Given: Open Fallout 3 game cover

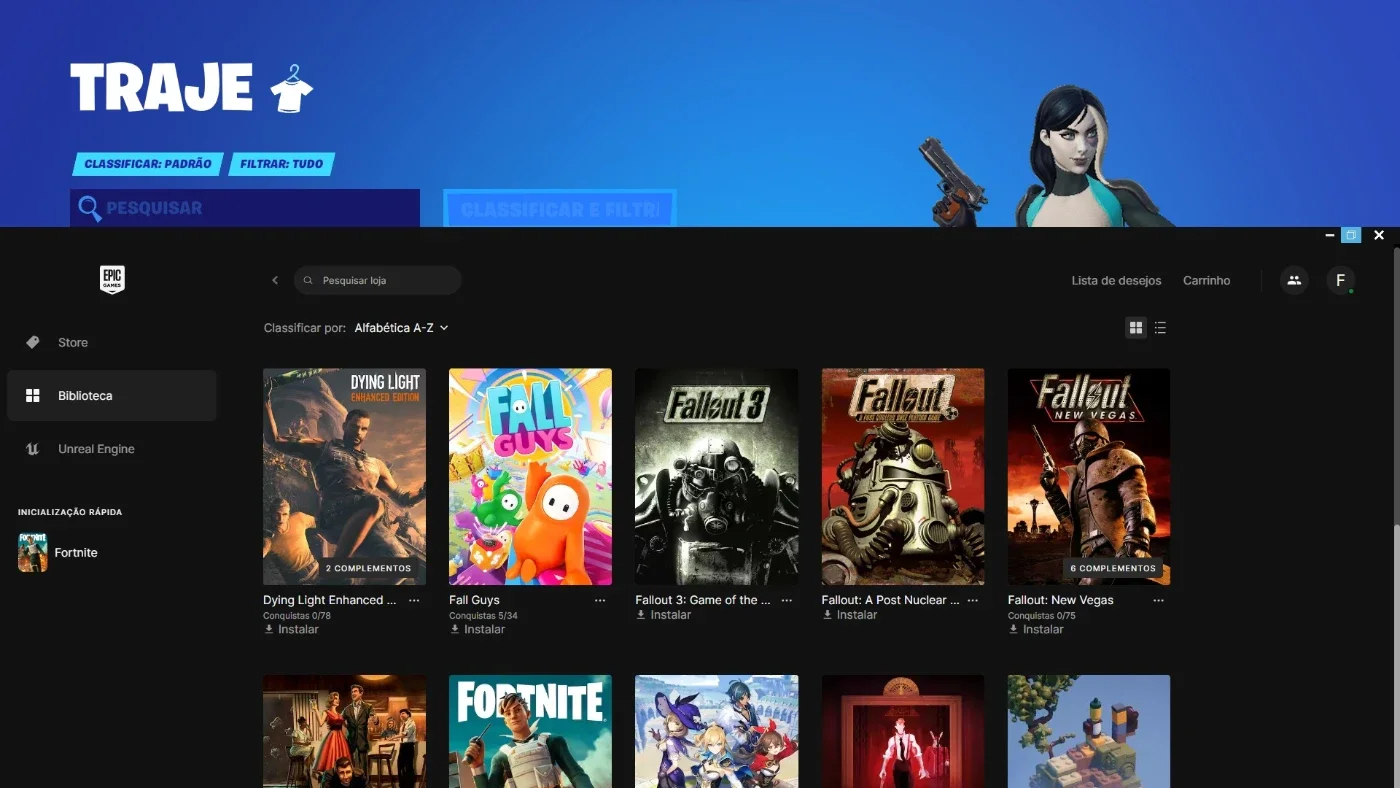Looking at the screenshot, I should [x=716, y=477].
